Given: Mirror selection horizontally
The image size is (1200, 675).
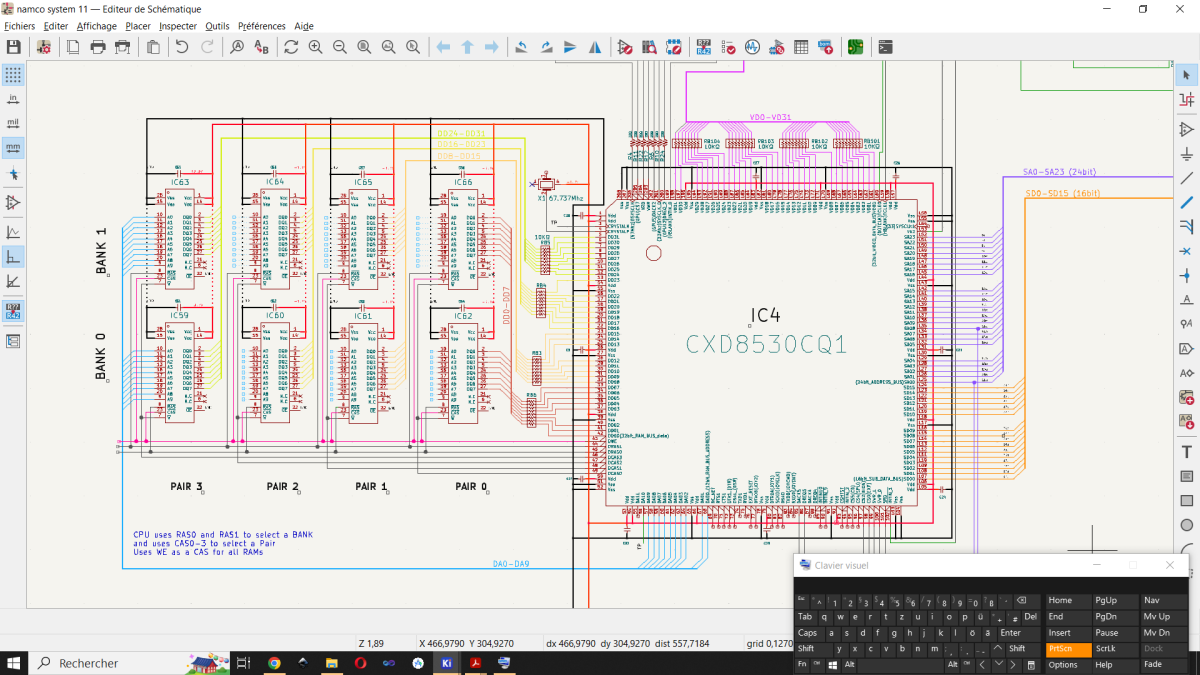Looking at the screenshot, I should pyautogui.click(x=595, y=47).
